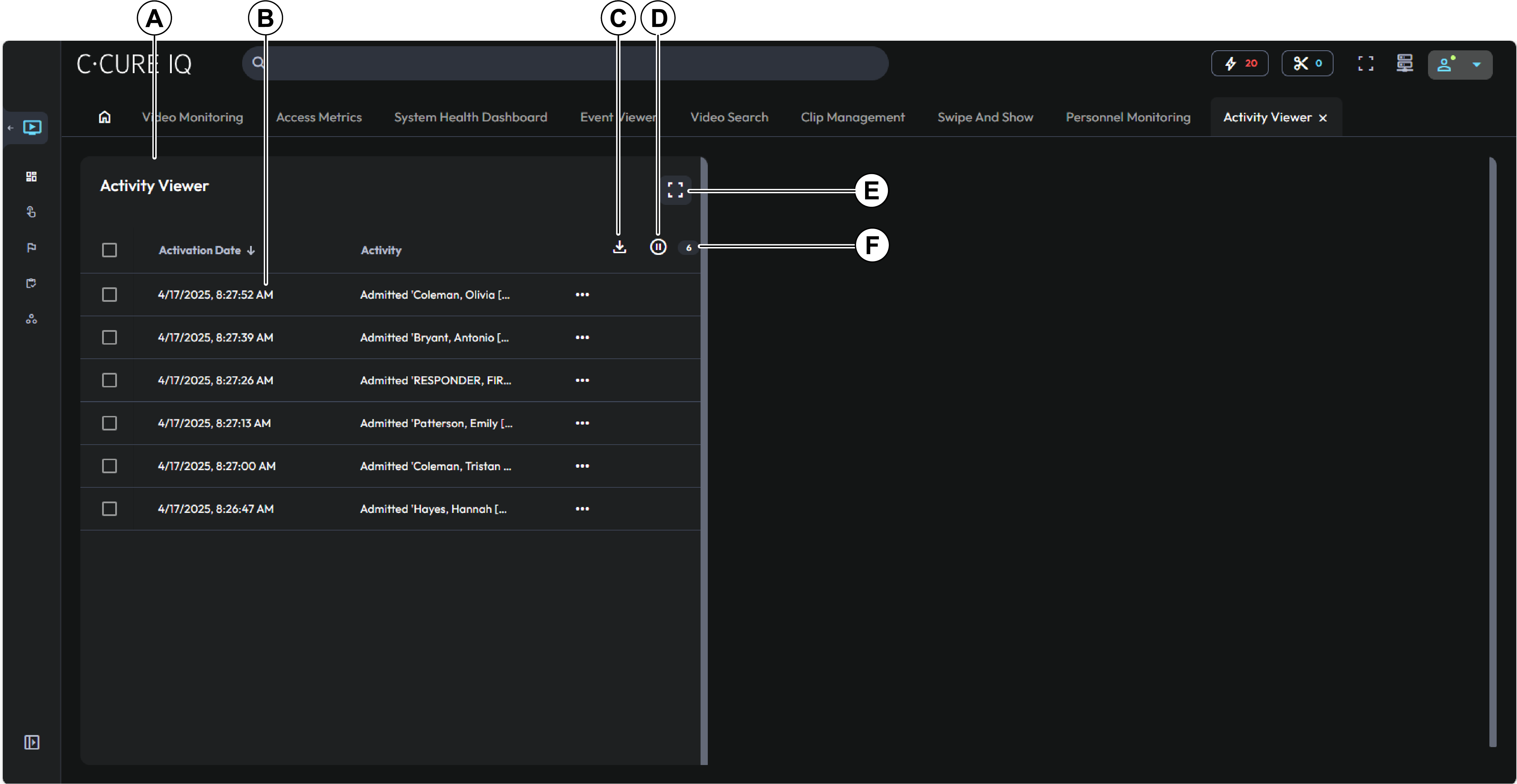The height and width of the screenshot is (784, 1517).
Task: Click the flag icon in sidebar
Action: click(x=32, y=247)
